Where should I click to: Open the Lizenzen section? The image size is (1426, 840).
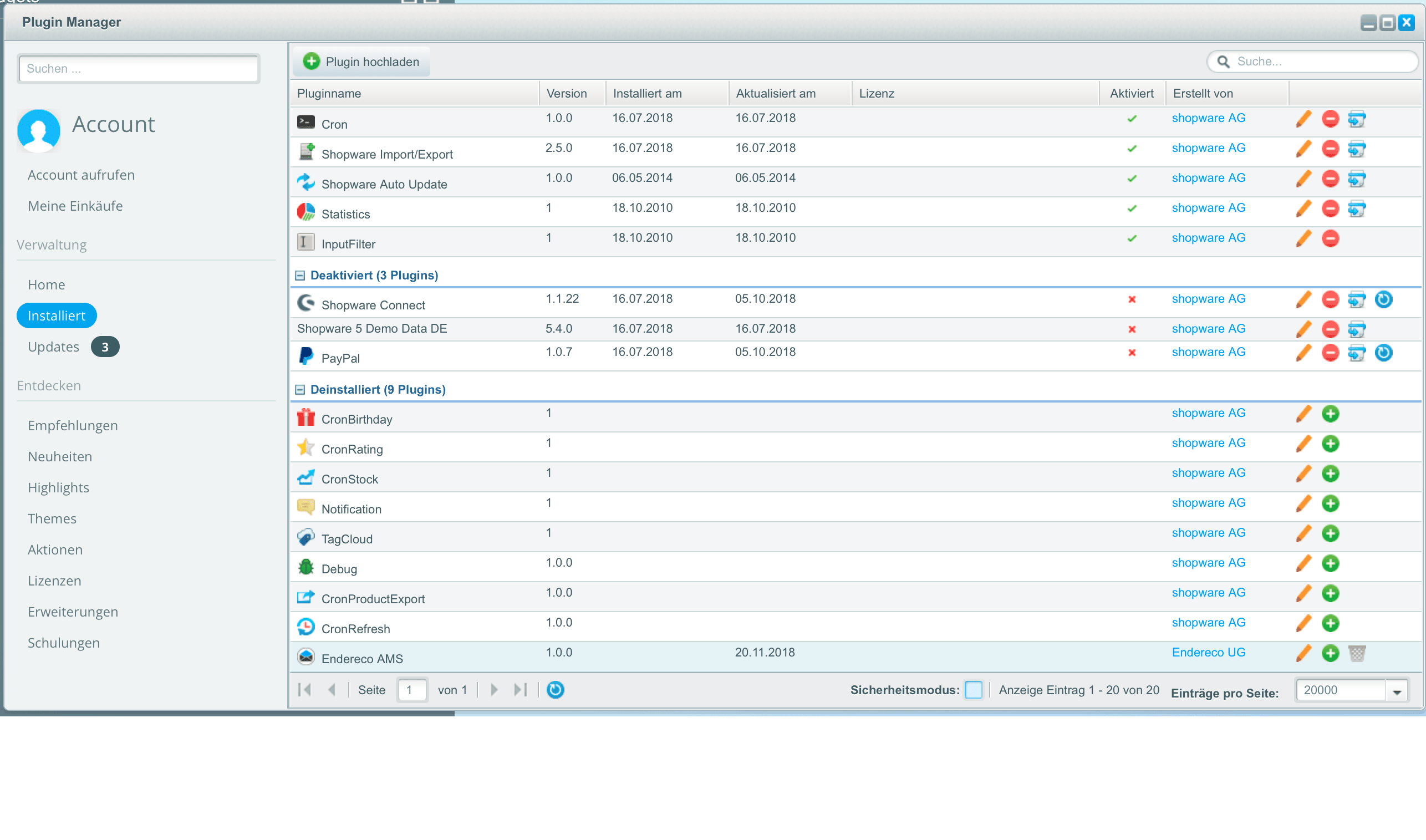(x=55, y=581)
